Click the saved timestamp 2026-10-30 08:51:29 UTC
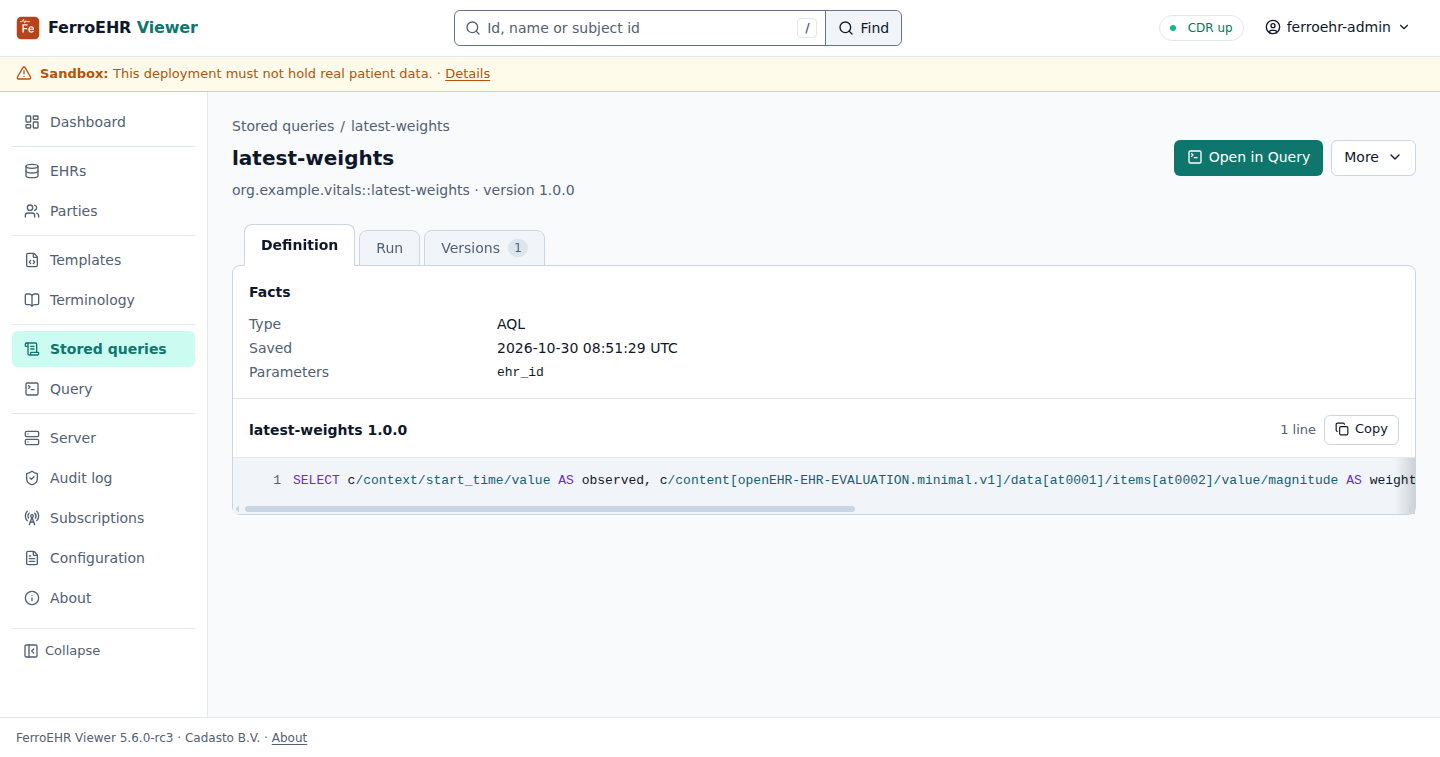The image size is (1440, 757). (x=587, y=348)
